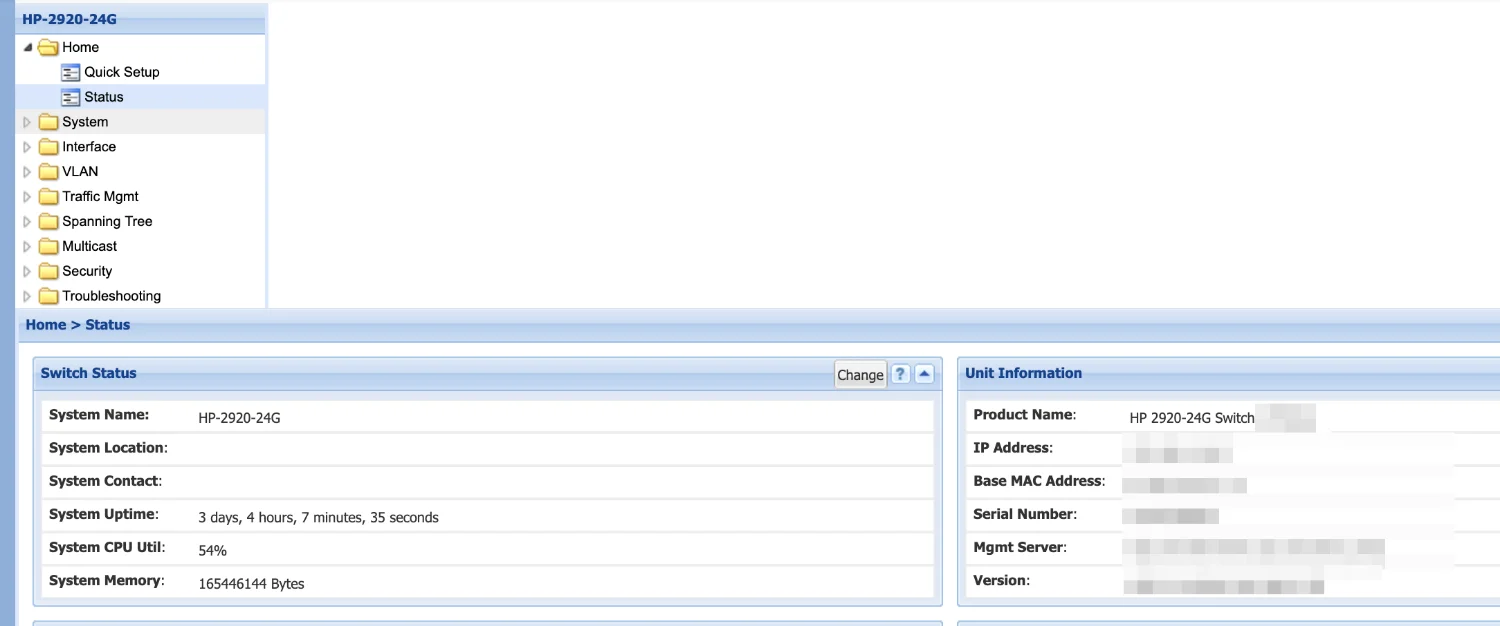Click the Interface folder icon
The height and width of the screenshot is (626, 1500).
(48, 147)
